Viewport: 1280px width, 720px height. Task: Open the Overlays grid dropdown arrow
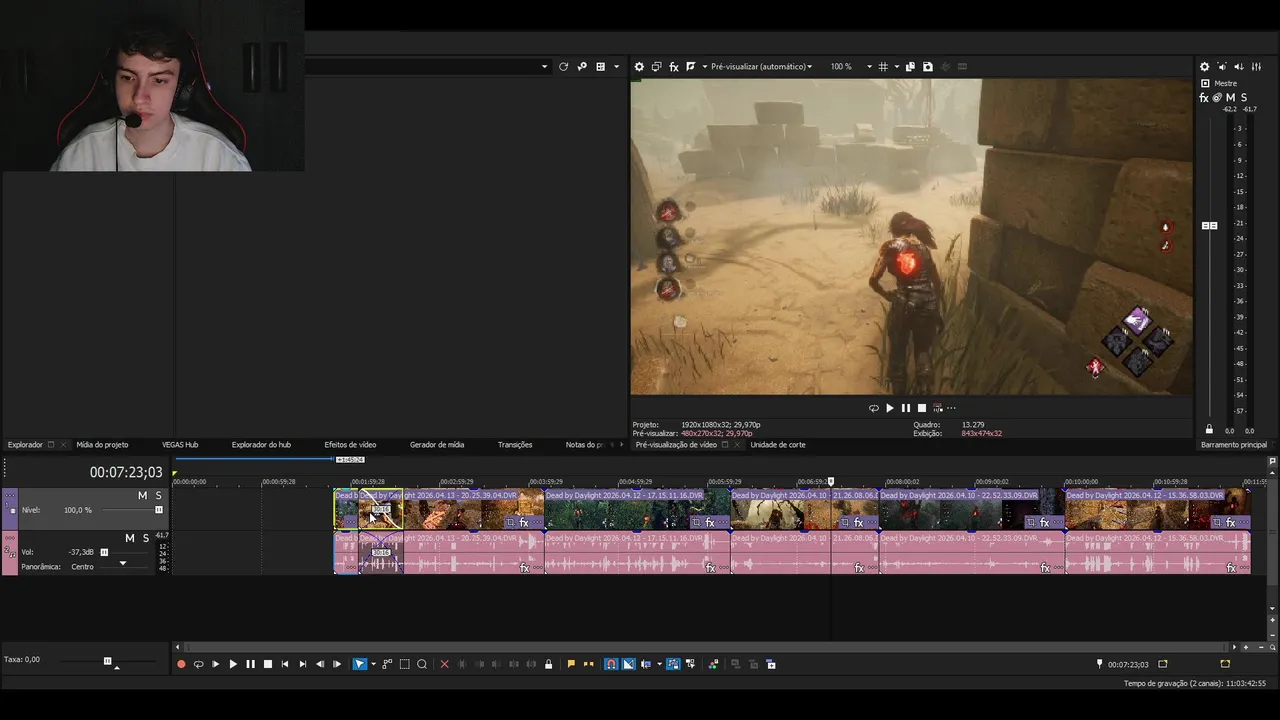coord(896,67)
